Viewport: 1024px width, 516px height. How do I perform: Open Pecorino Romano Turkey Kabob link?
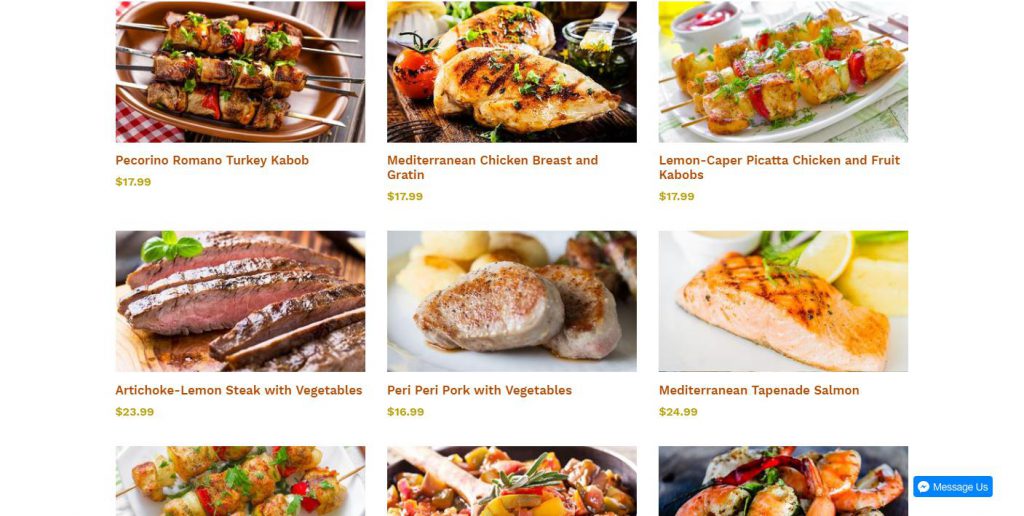212,160
